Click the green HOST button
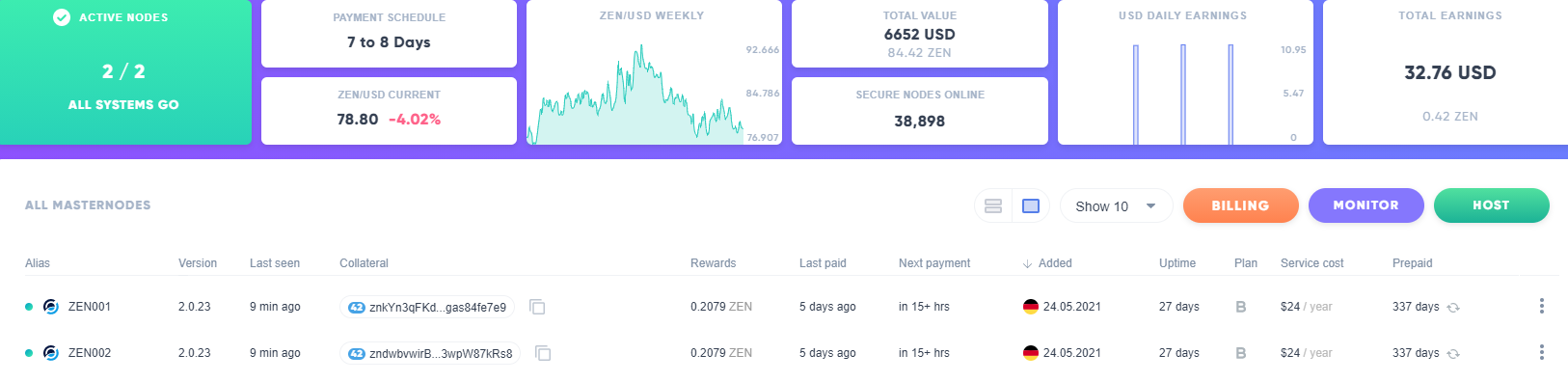The height and width of the screenshot is (382, 1568). 1491,205
